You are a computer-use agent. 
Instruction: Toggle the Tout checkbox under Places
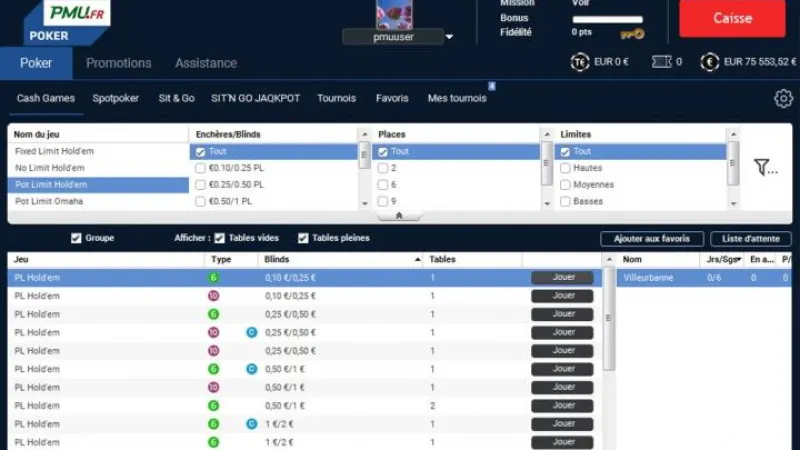(383, 152)
